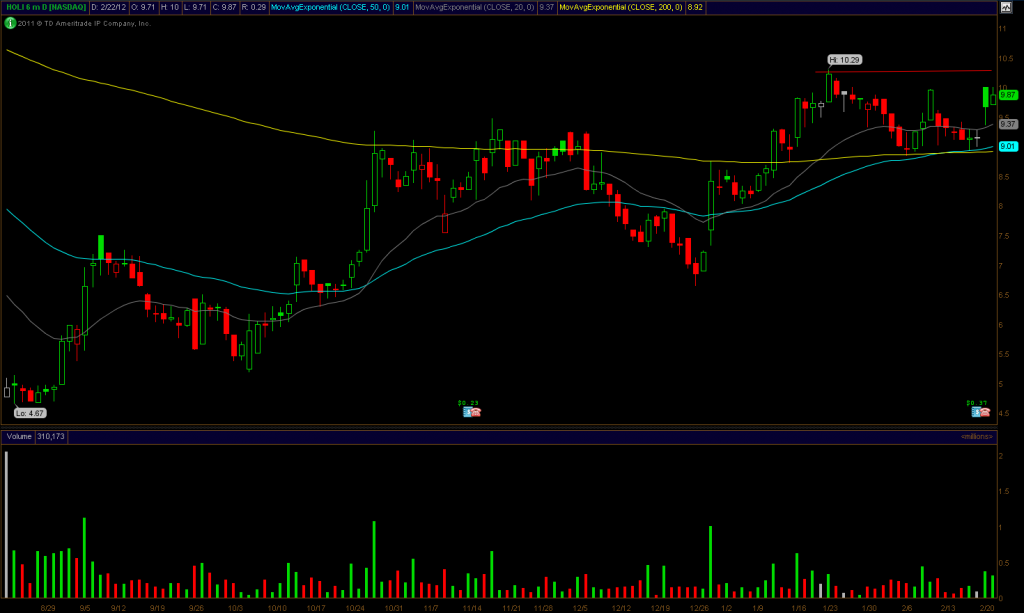The width and height of the screenshot is (1024, 613).
Task: Click the Lo: 4.67 price bubble
Action: tap(31, 413)
